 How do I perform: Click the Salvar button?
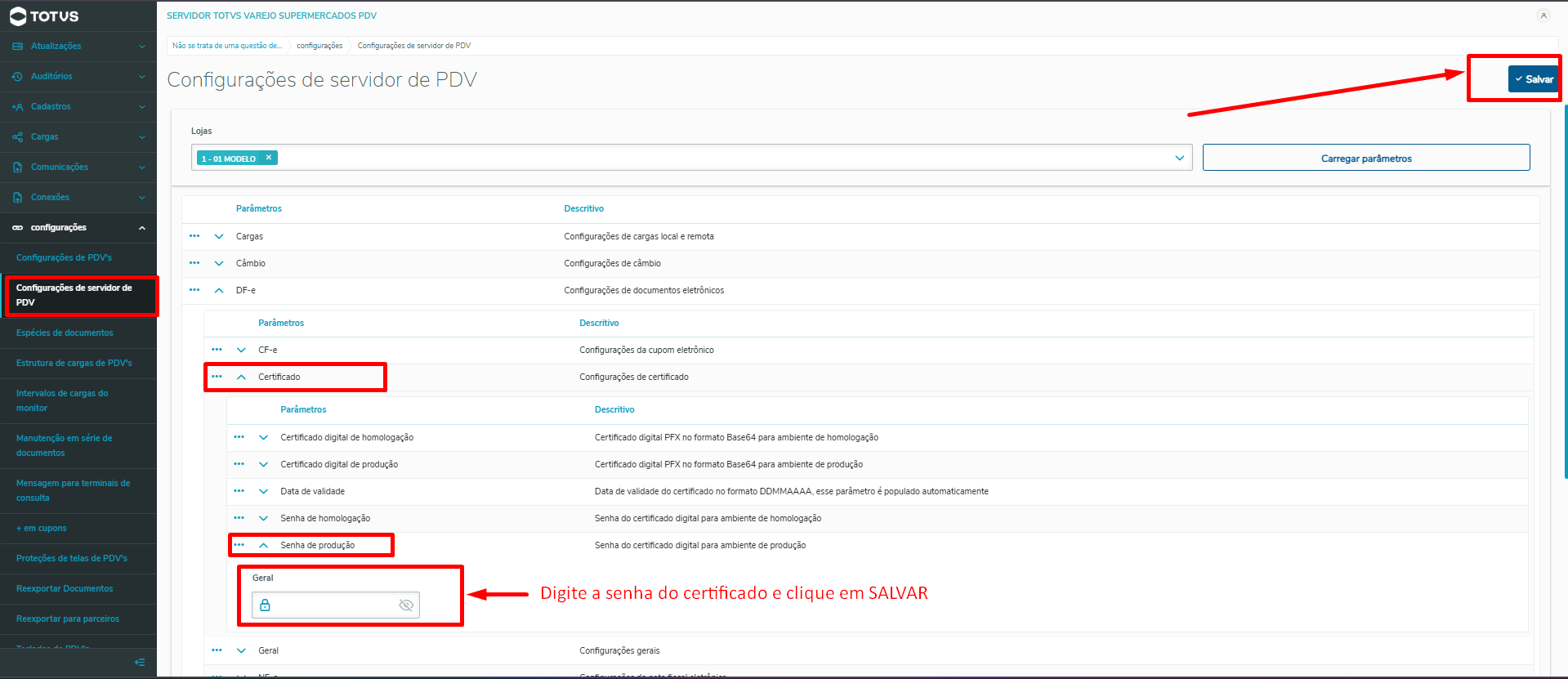[x=1533, y=79]
